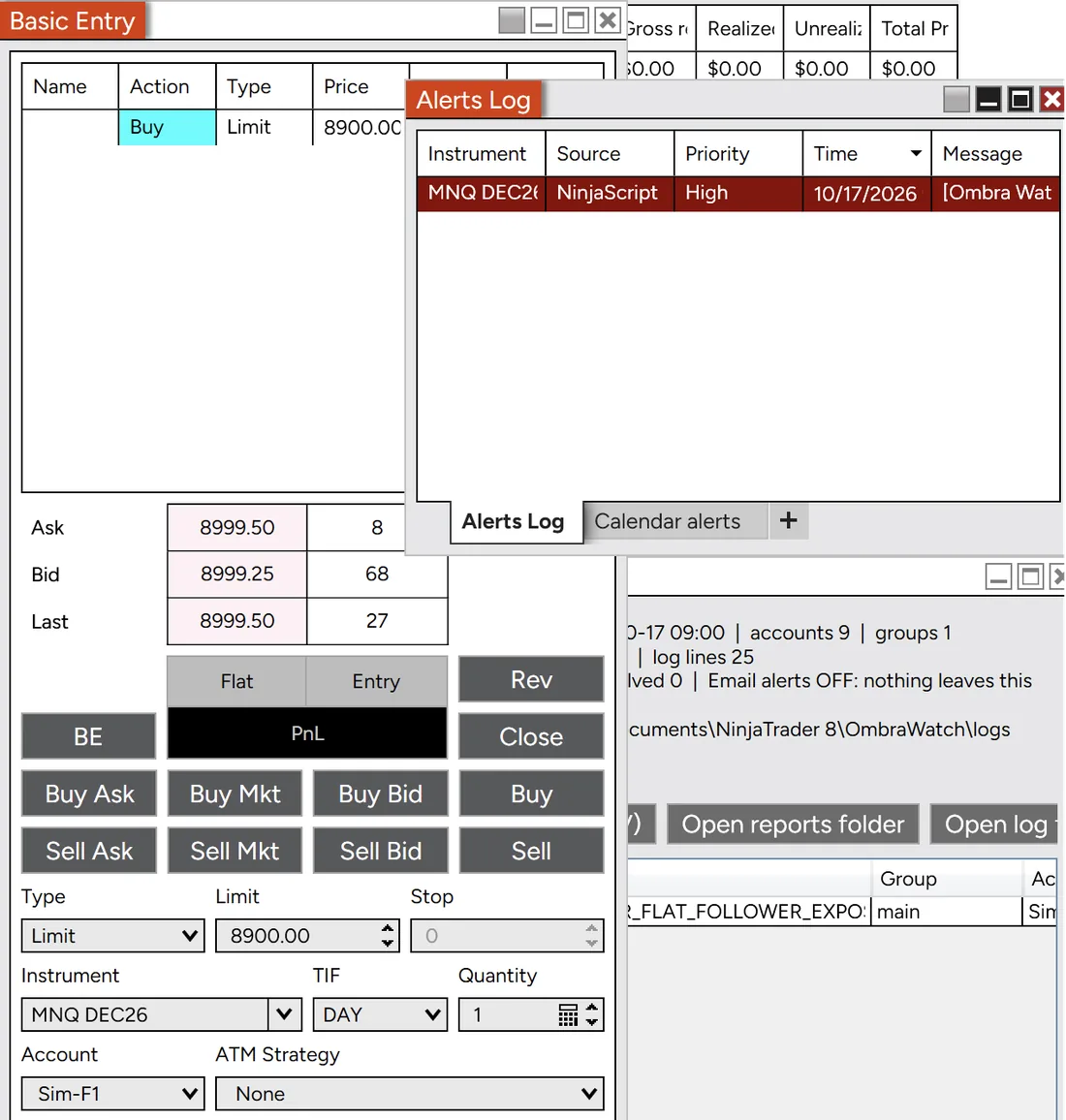The width and height of the screenshot is (1066, 1120).
Task: Choose an account from Sim-F1 dropdown
Action: click(x=112, y=1094)
